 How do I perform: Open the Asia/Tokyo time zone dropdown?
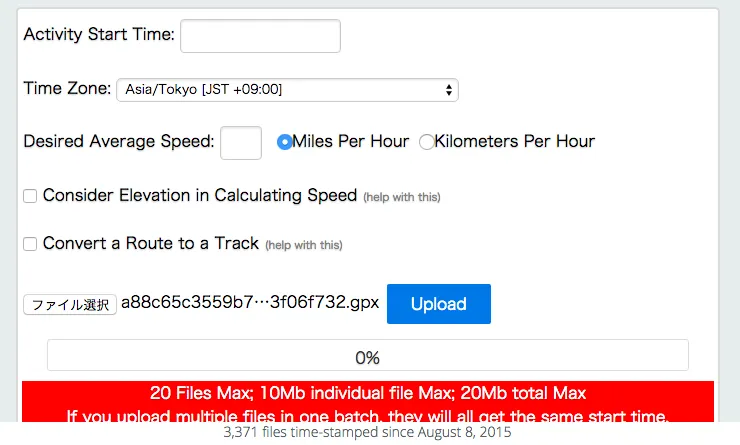pyautogui.click(x=287, y=90)
